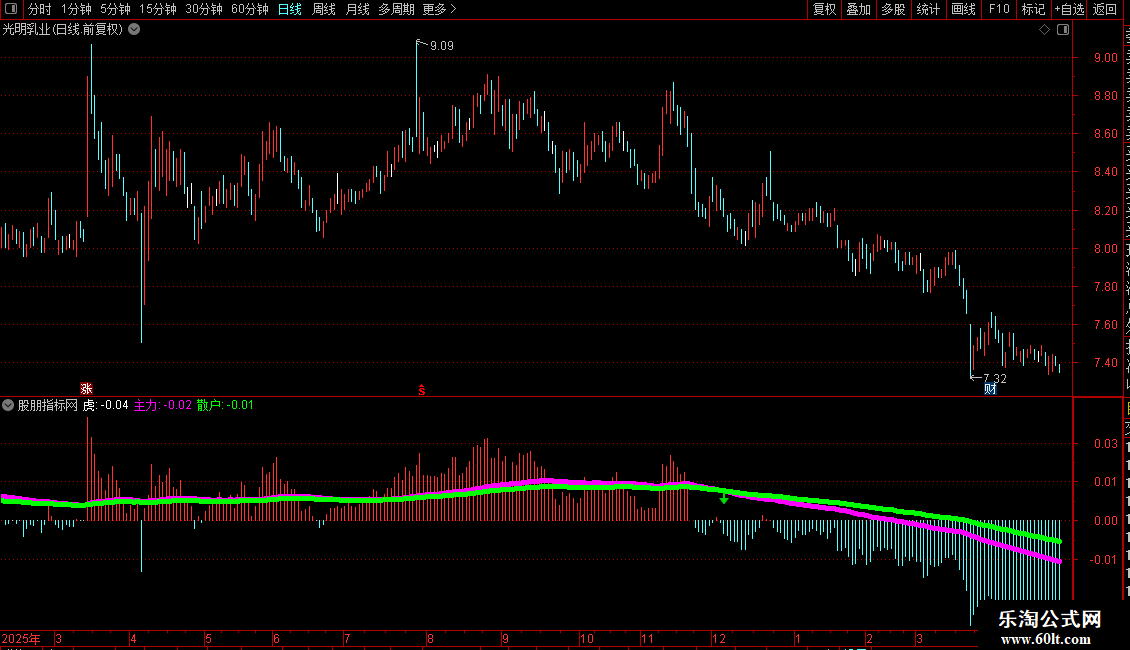Select the 5分钟 period

click(x=115, y=9)
